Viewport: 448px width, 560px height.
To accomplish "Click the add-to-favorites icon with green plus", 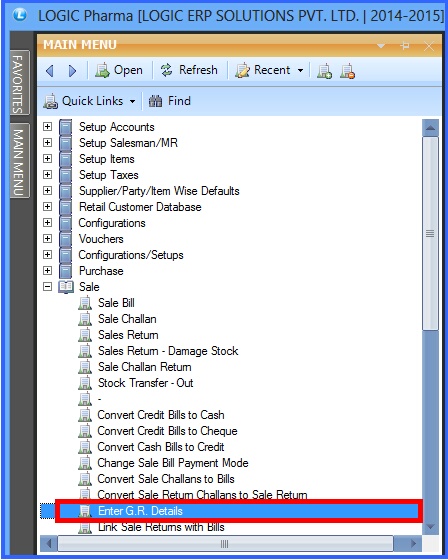I will pyautogui.click(x=324, y=71).
